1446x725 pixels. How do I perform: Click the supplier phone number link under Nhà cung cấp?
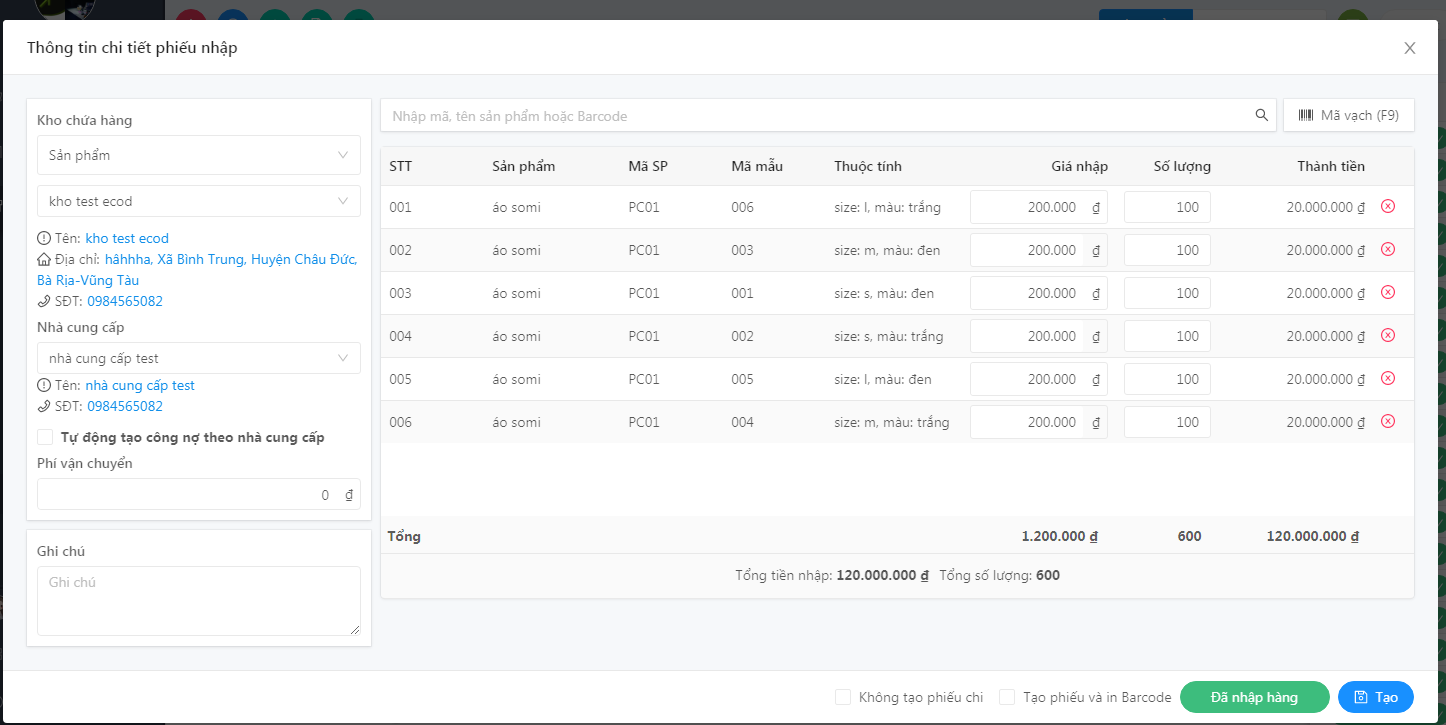(x=125, y=407)
